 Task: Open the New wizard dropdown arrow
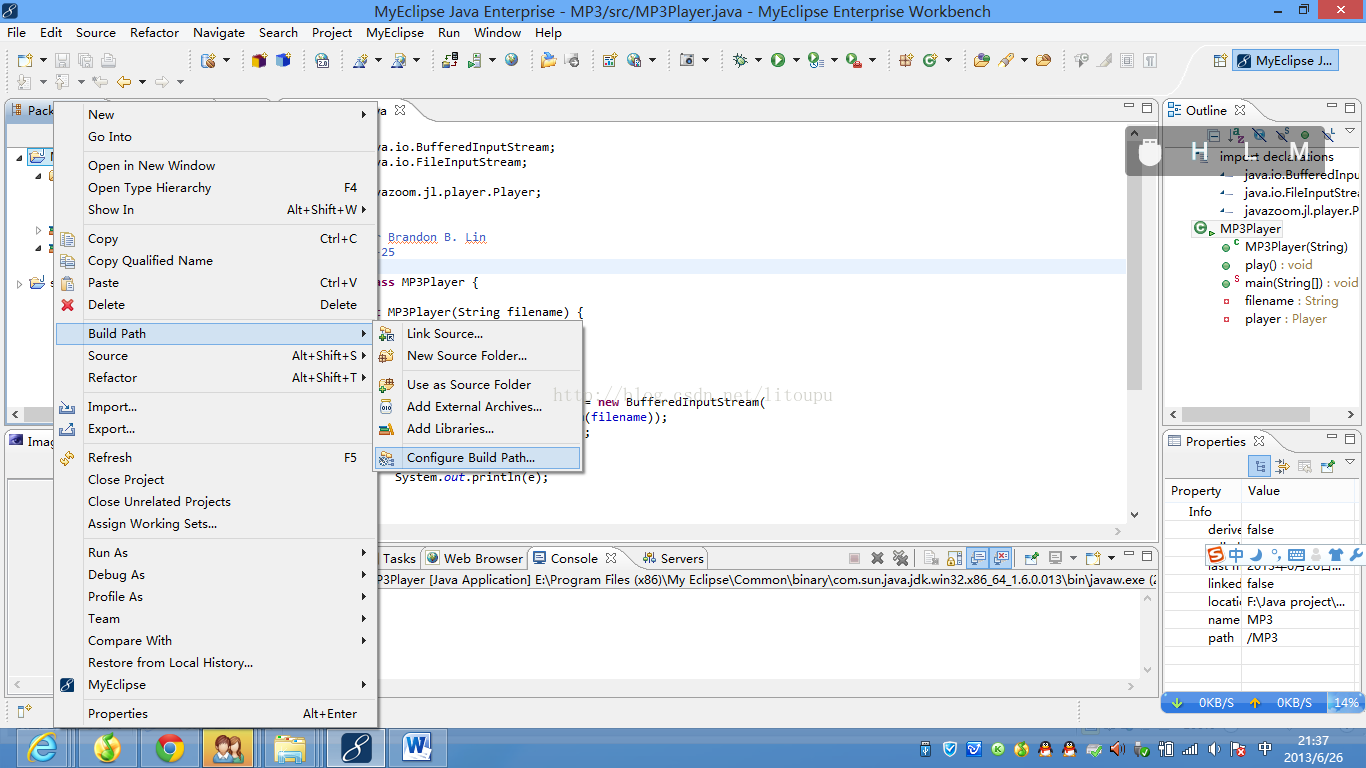point(43,61)
